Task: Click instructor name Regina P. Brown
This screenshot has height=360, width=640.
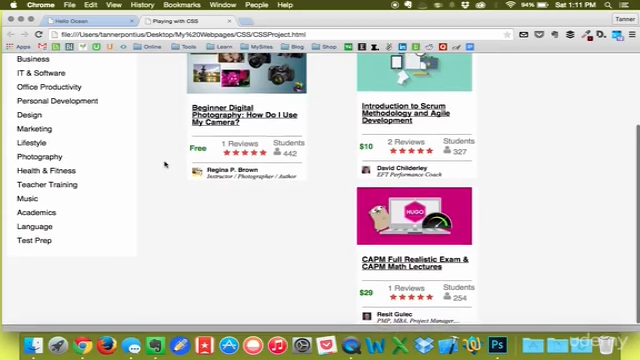Action: [x=232, y=169]
